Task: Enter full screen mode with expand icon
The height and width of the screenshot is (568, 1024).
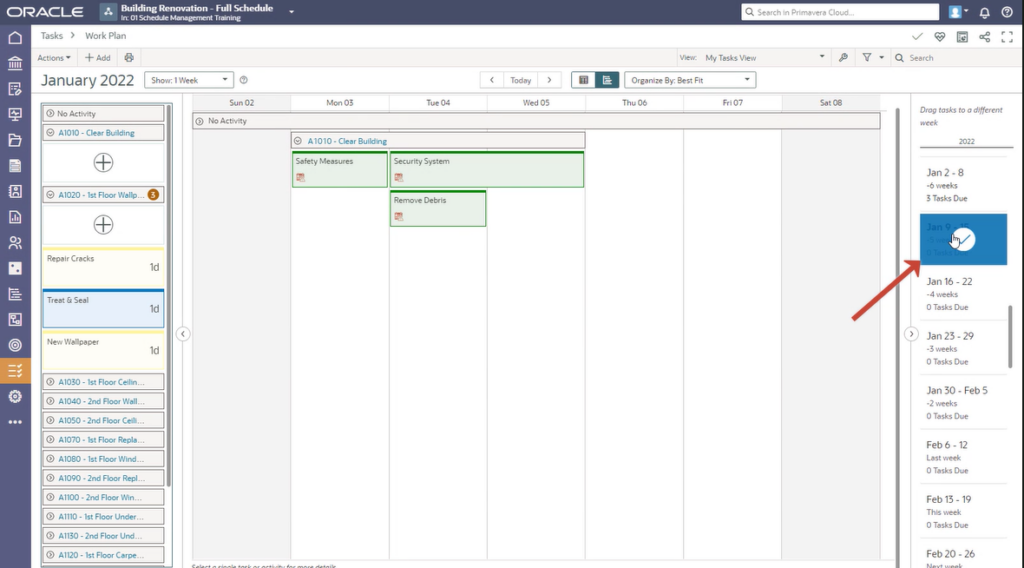Action: coord(1007,37)
